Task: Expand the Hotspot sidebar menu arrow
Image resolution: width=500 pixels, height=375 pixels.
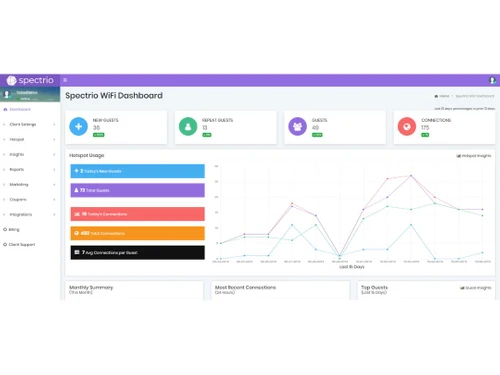Action: click(54, 139)
